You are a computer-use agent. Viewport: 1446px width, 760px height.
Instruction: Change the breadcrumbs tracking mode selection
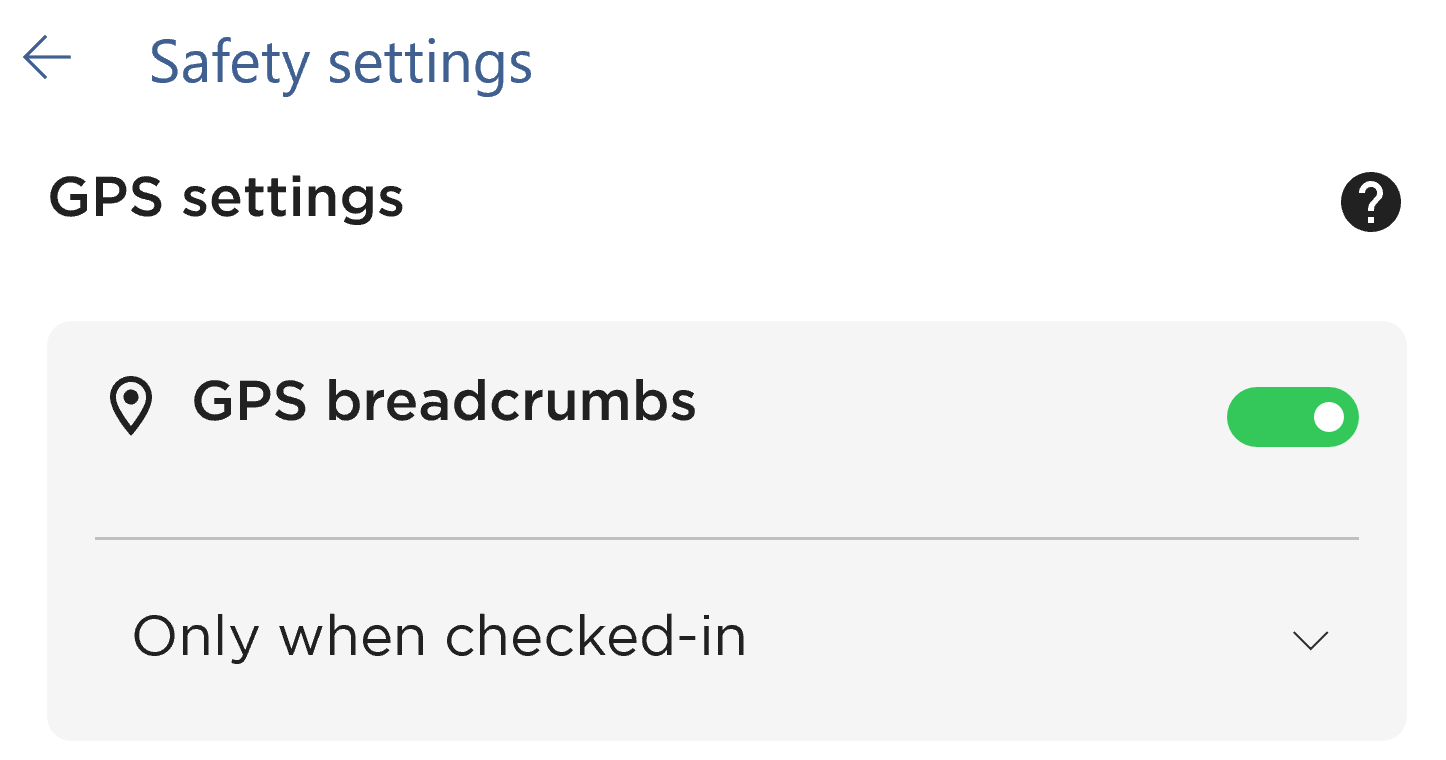point(726,638)
